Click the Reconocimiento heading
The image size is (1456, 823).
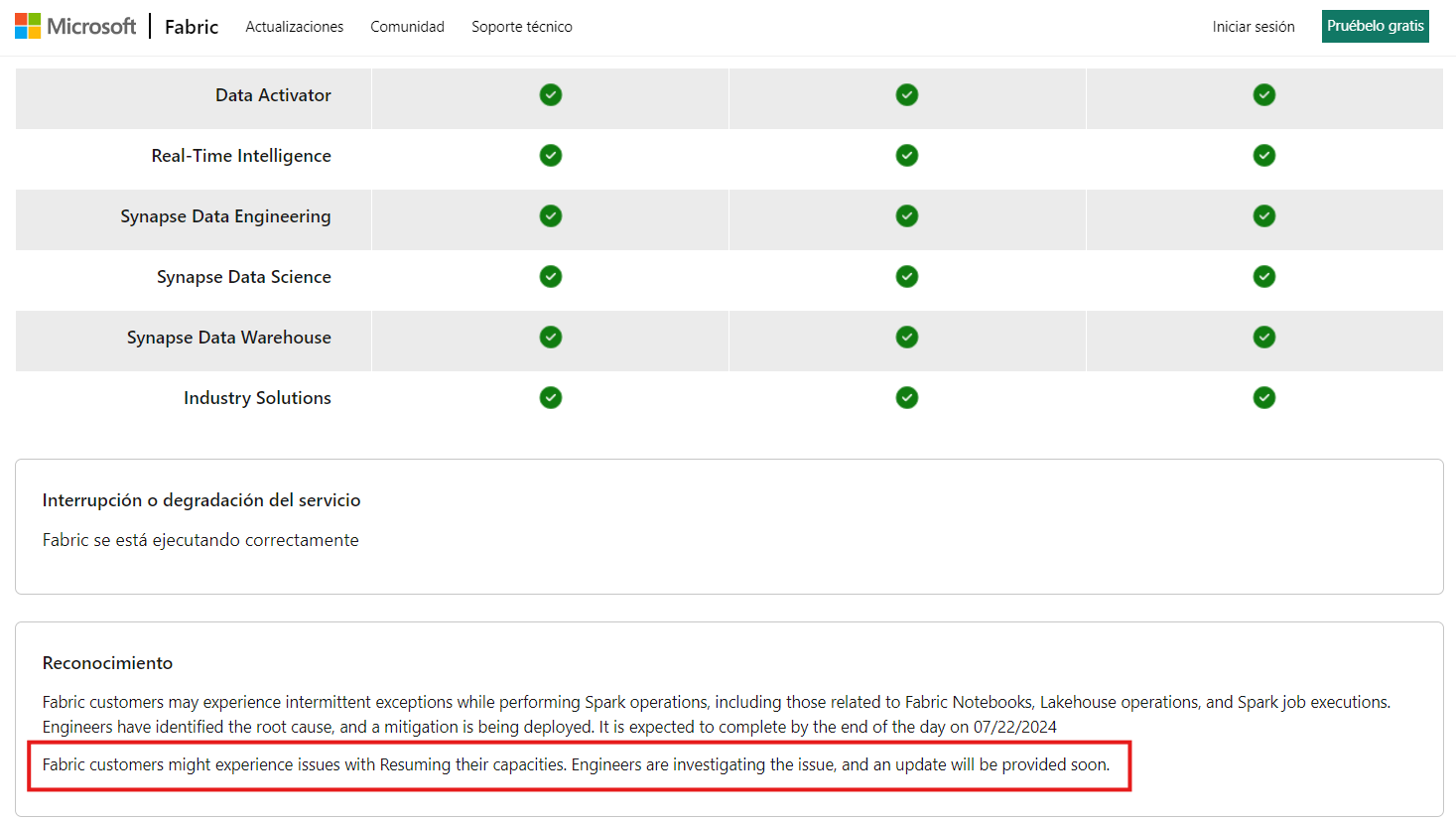(x=107, y=663)
